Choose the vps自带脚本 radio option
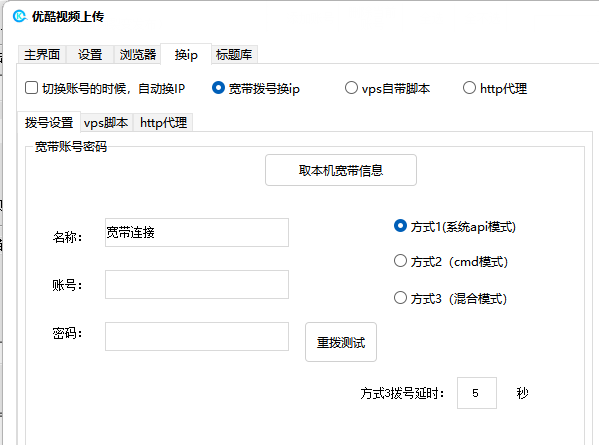 (x=351, y=88)
